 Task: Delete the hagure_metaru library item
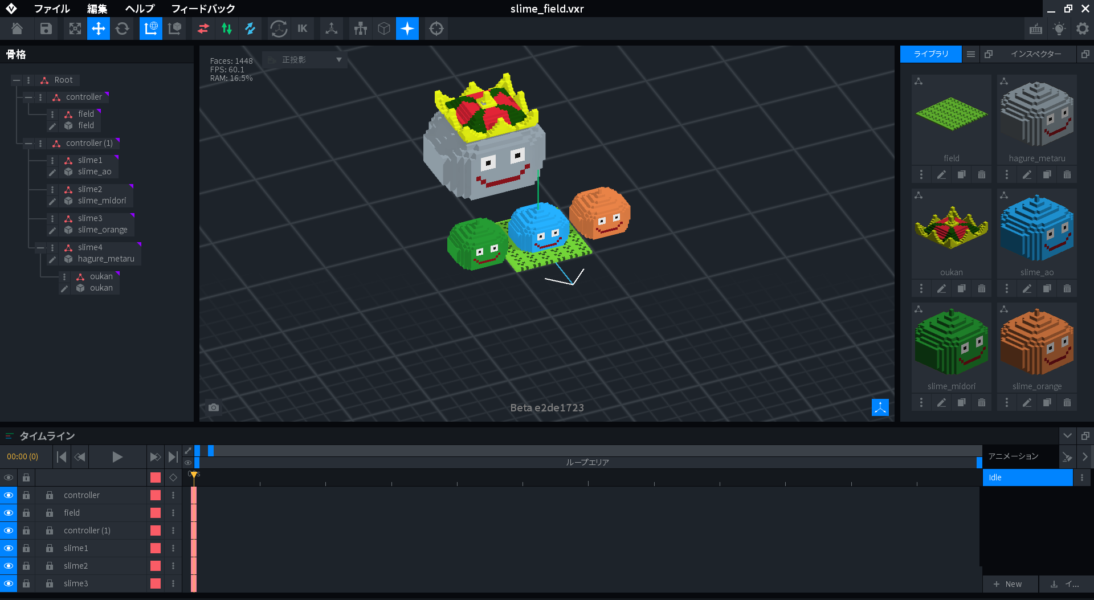(1067, 174)
